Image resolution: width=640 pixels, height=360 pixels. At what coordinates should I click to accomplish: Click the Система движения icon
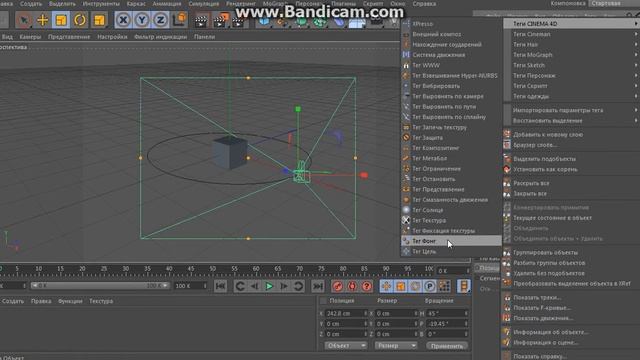(406, 55)
